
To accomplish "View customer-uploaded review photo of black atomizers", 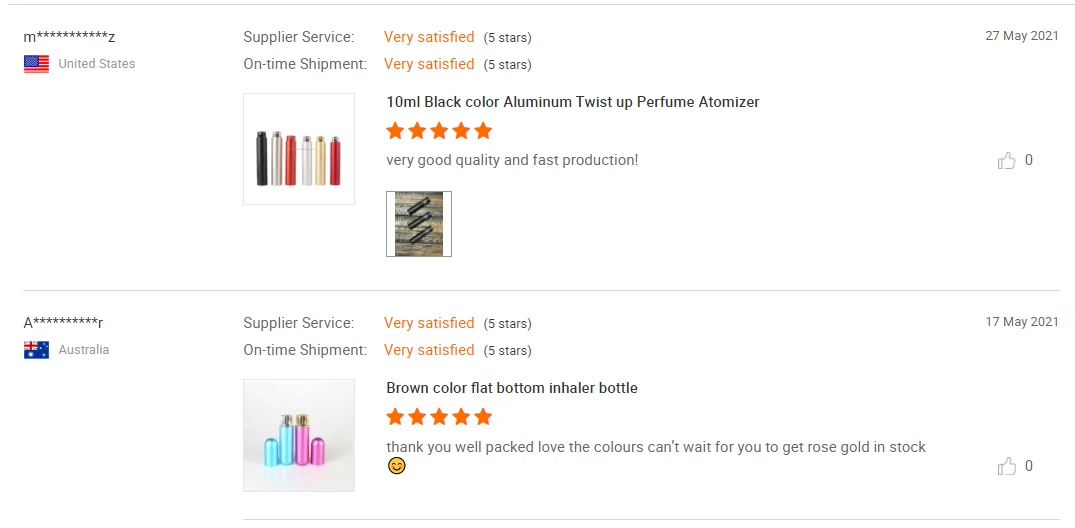I will point(419,224).
